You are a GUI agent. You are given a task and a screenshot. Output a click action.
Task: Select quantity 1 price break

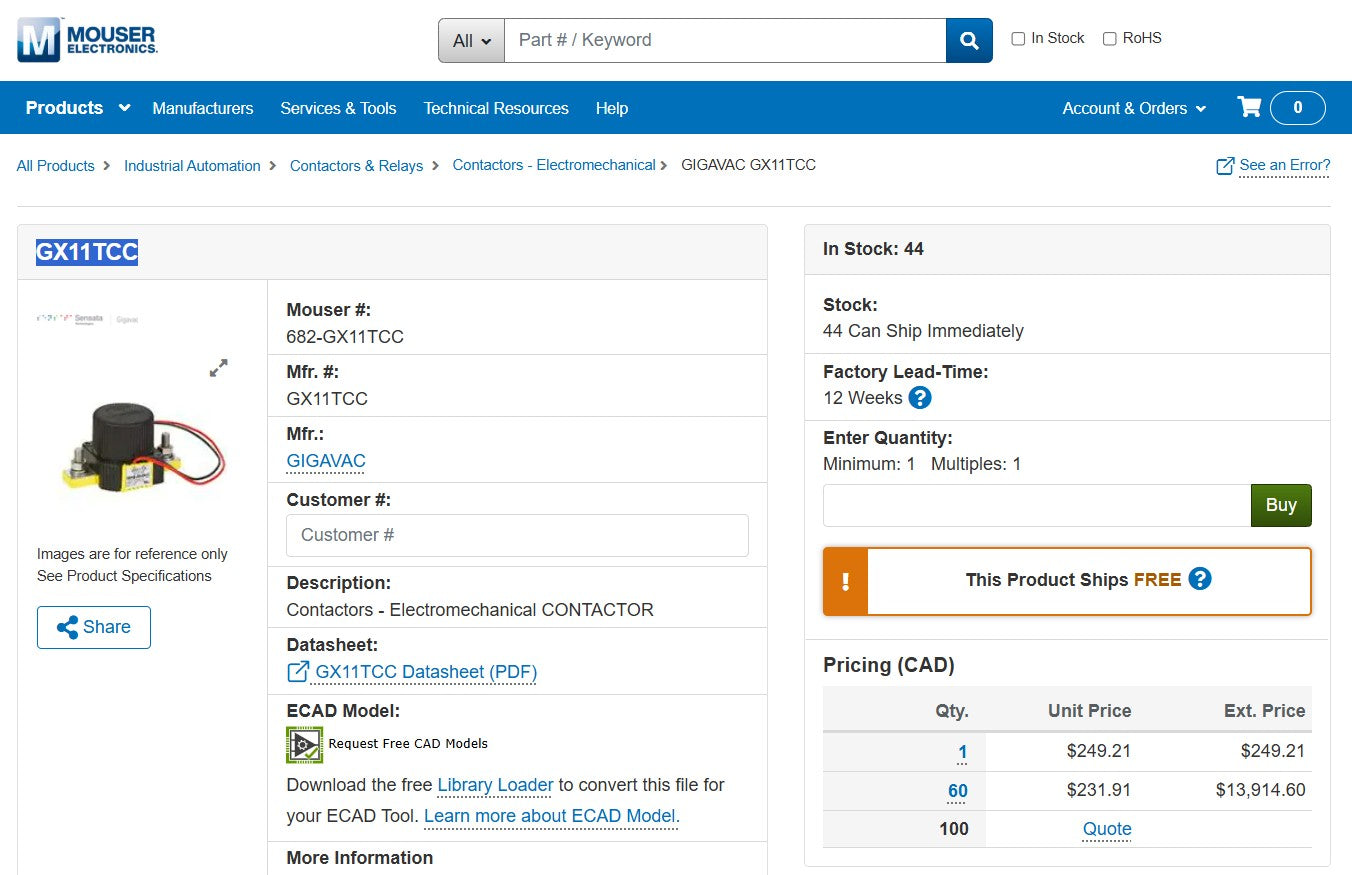click(x=963, y=752)
